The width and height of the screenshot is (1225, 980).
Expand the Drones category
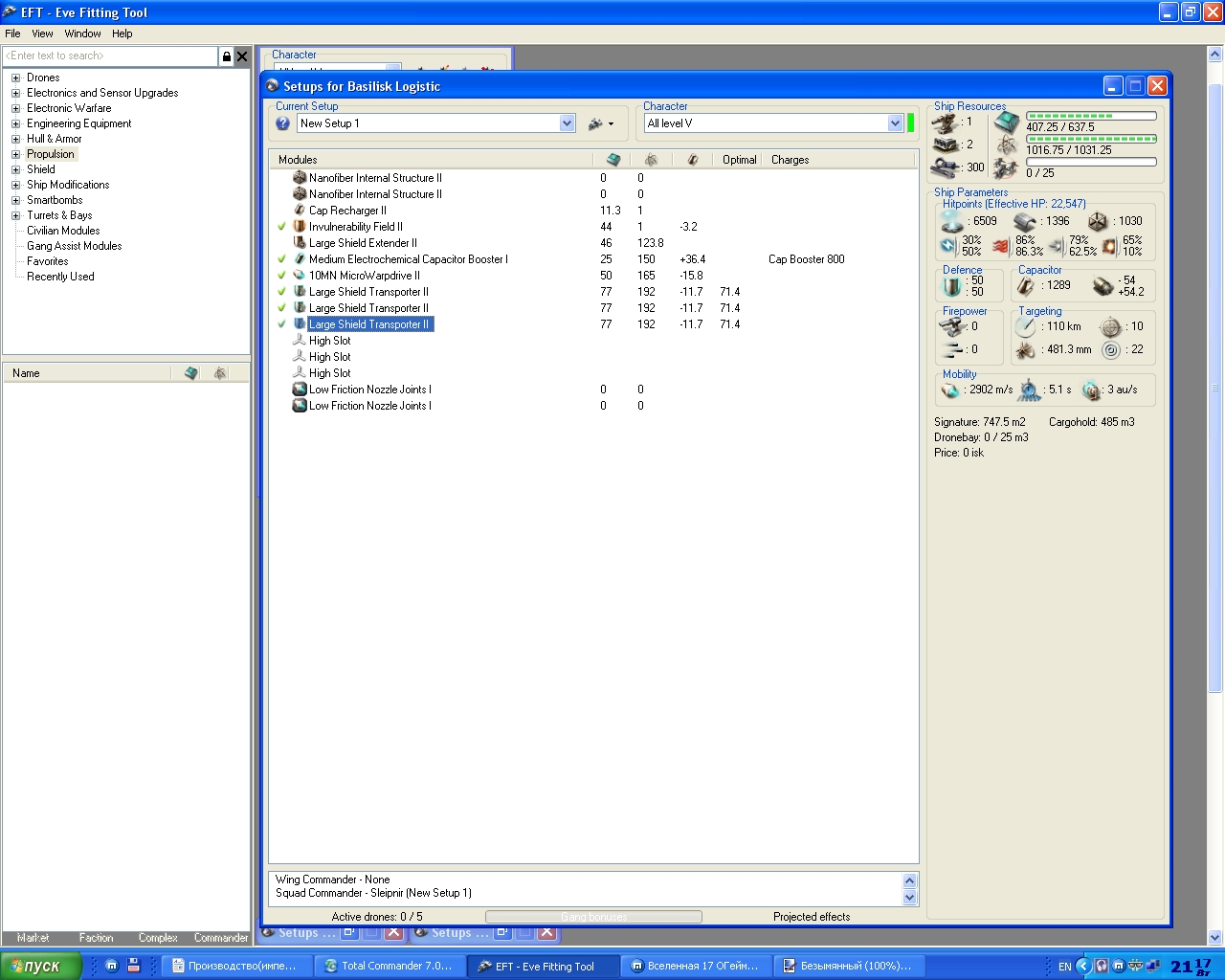[x=15, y=78]
